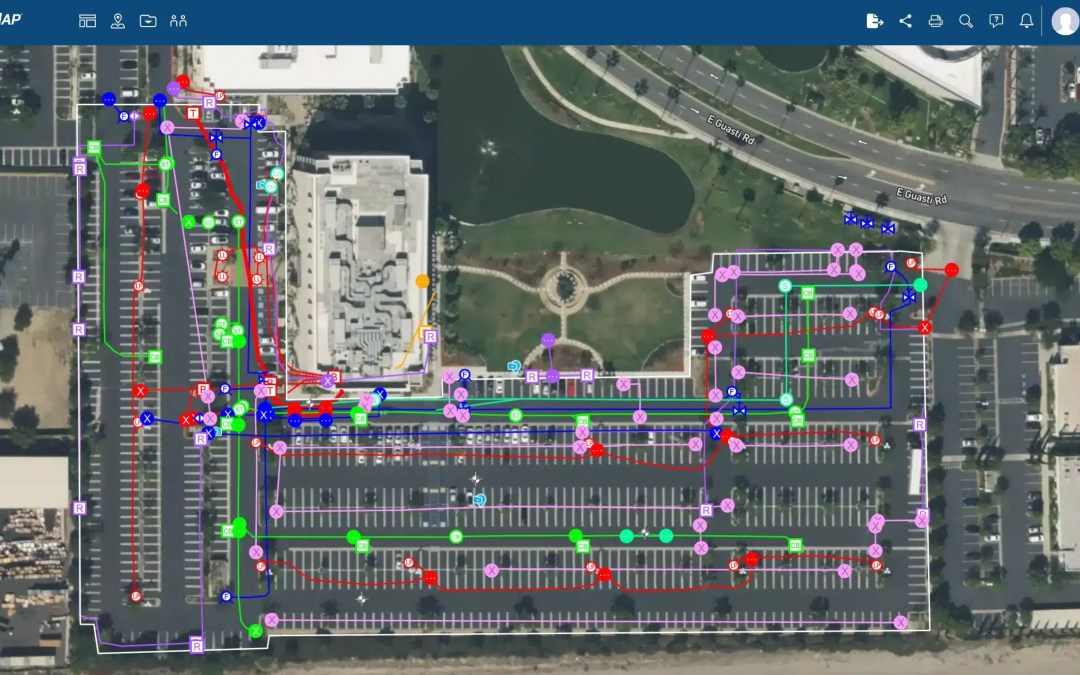
Task: Open the Share icon in the toolbar
Action: [904, 20]
